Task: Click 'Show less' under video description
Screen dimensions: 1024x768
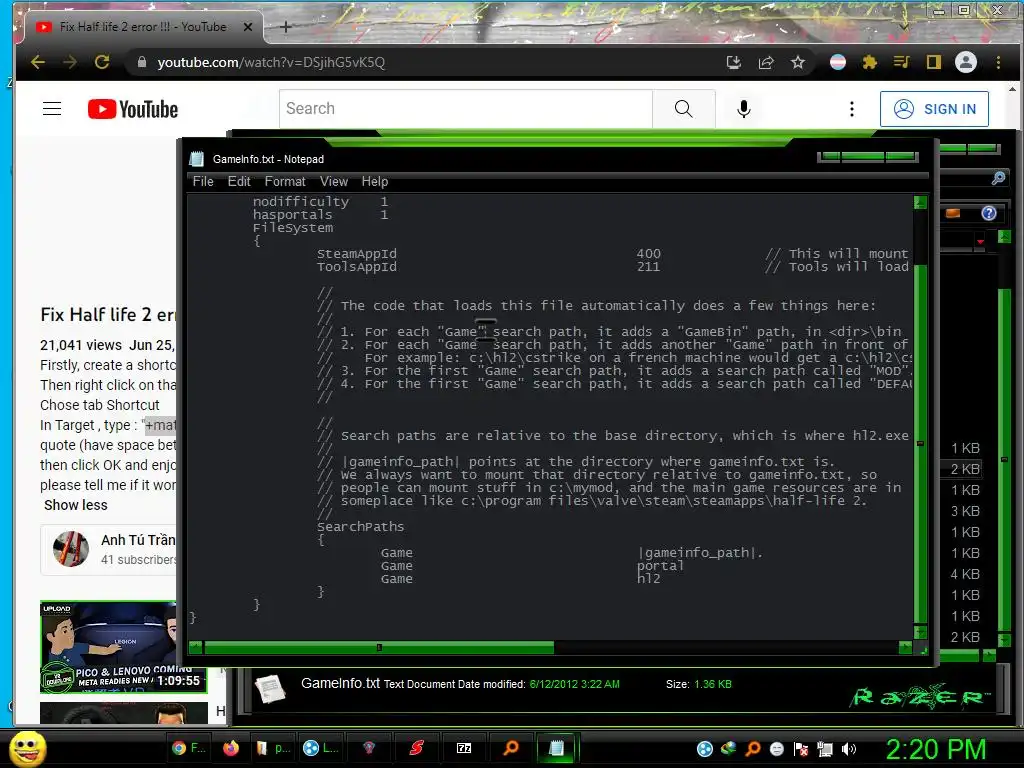Action: pos(76,505)
